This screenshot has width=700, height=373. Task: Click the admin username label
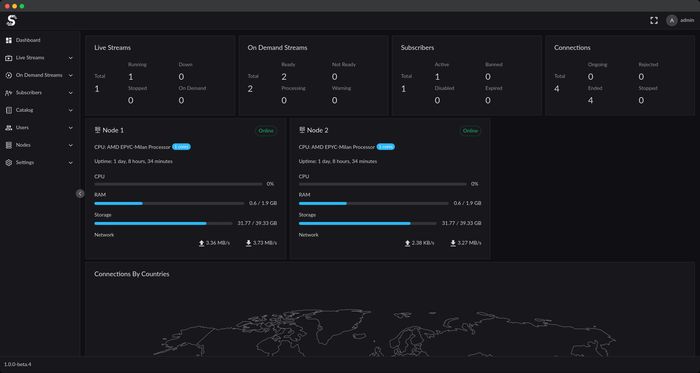(688, 21)
